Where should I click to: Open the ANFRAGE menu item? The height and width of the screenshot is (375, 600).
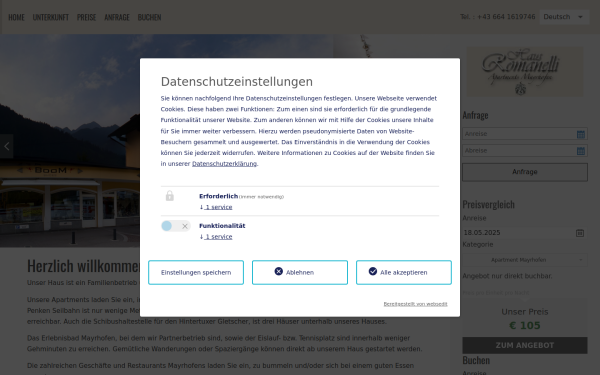tap(117, 17)
